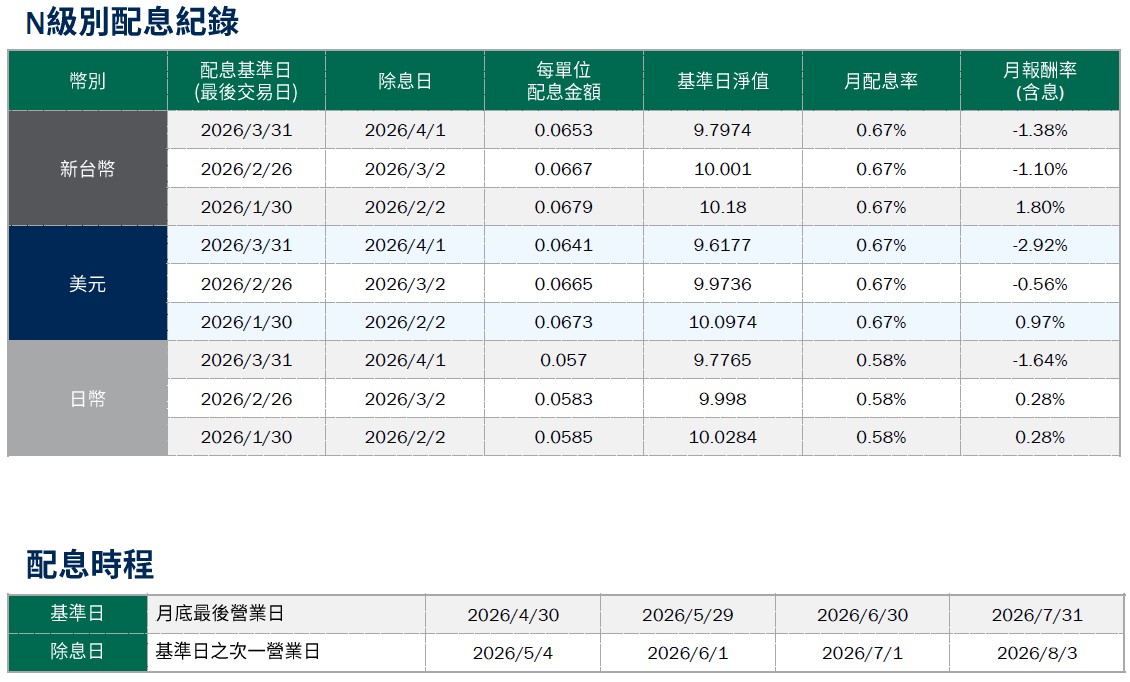
Task: Select the 配息基準日 (最後交易日) column header
Action: pos(246,81)
